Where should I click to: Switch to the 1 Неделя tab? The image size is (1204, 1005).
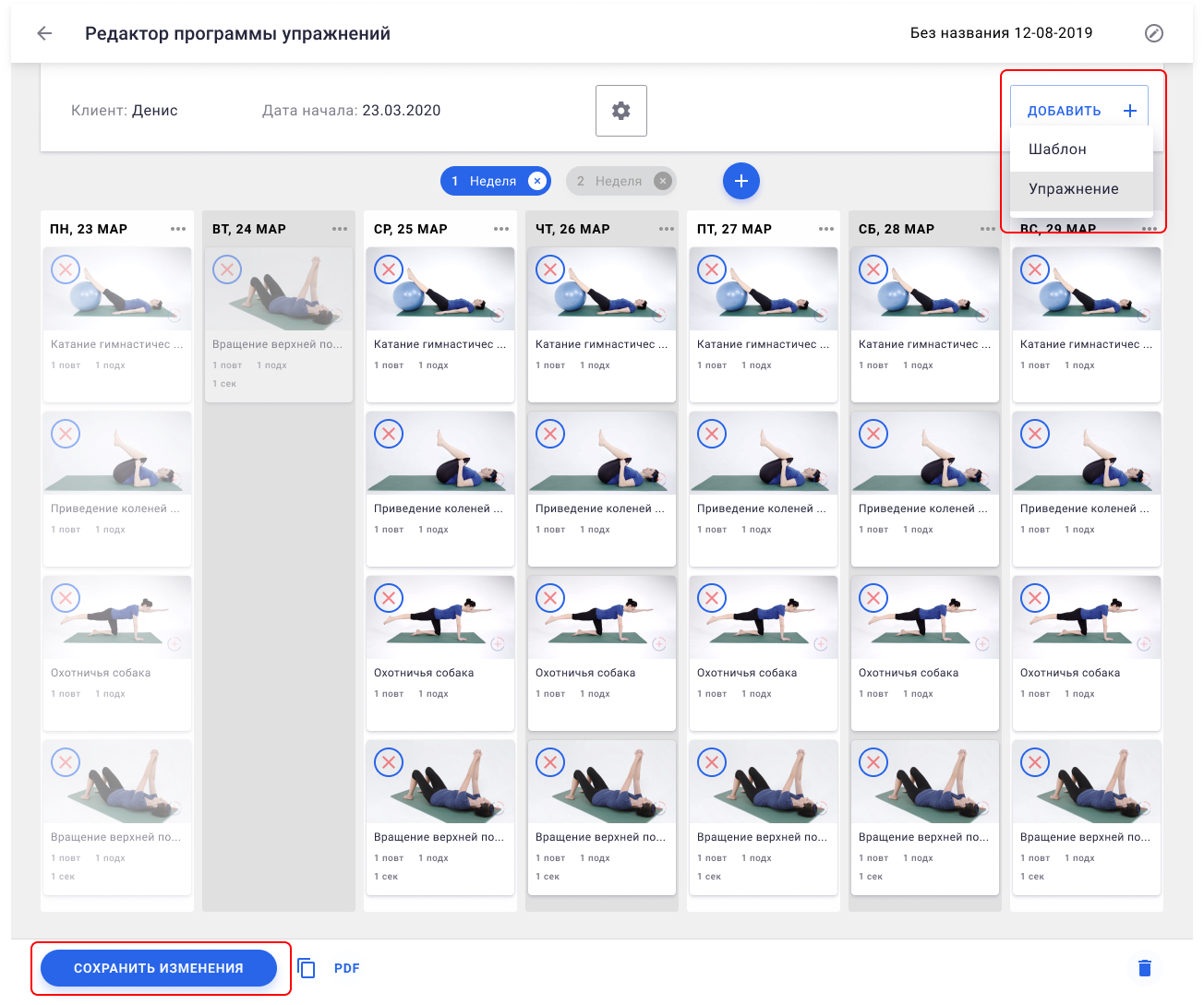tap(493, 181)
